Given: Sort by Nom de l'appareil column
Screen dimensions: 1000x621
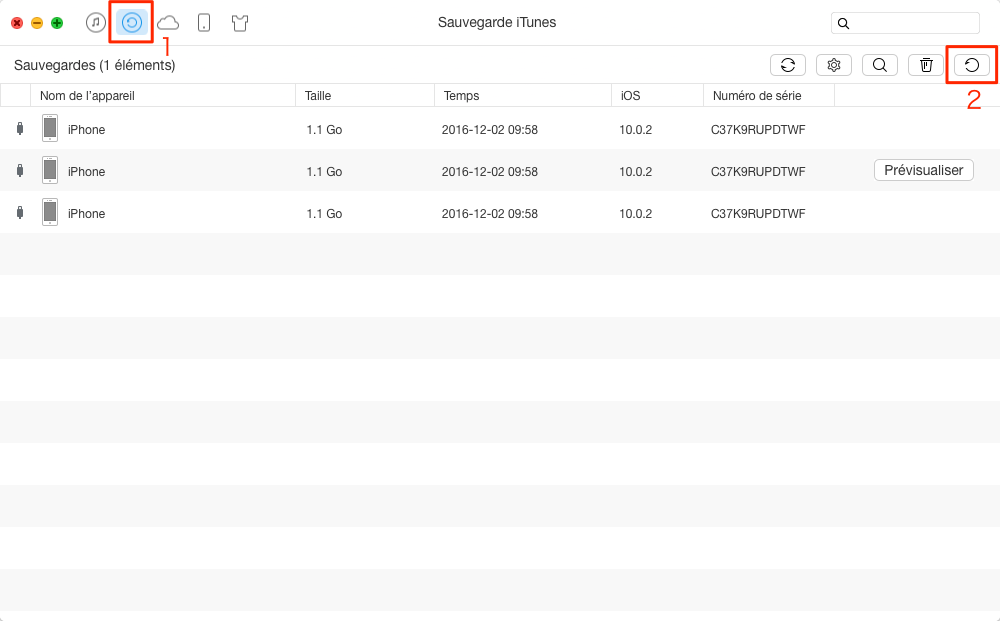Looking at the screenshot, I should [163, 96].
